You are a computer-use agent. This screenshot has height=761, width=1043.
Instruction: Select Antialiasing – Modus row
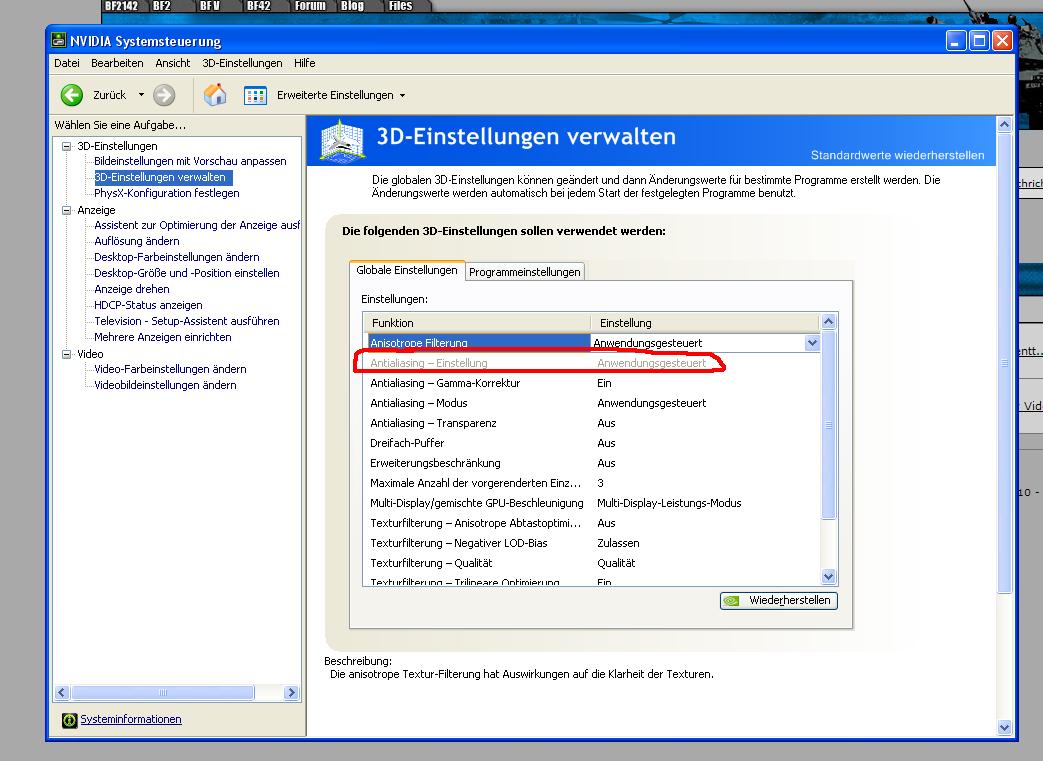pyautogui.click(x=593, y=403)
